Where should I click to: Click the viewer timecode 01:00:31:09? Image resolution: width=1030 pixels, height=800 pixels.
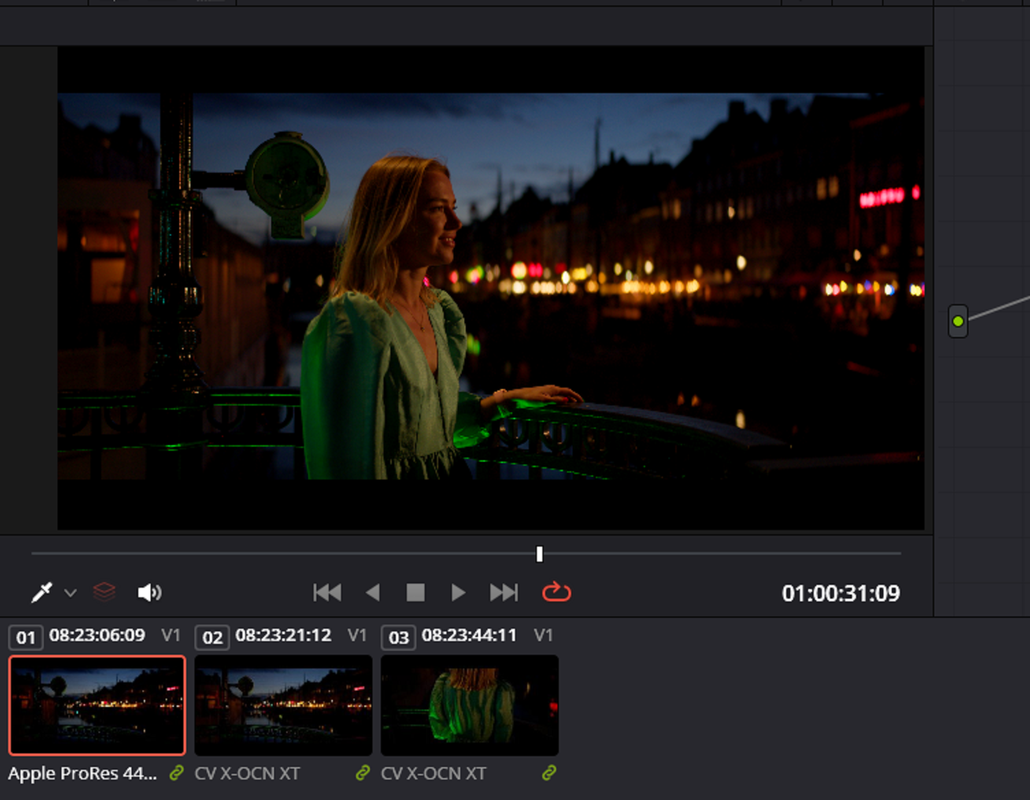point(841,593)
